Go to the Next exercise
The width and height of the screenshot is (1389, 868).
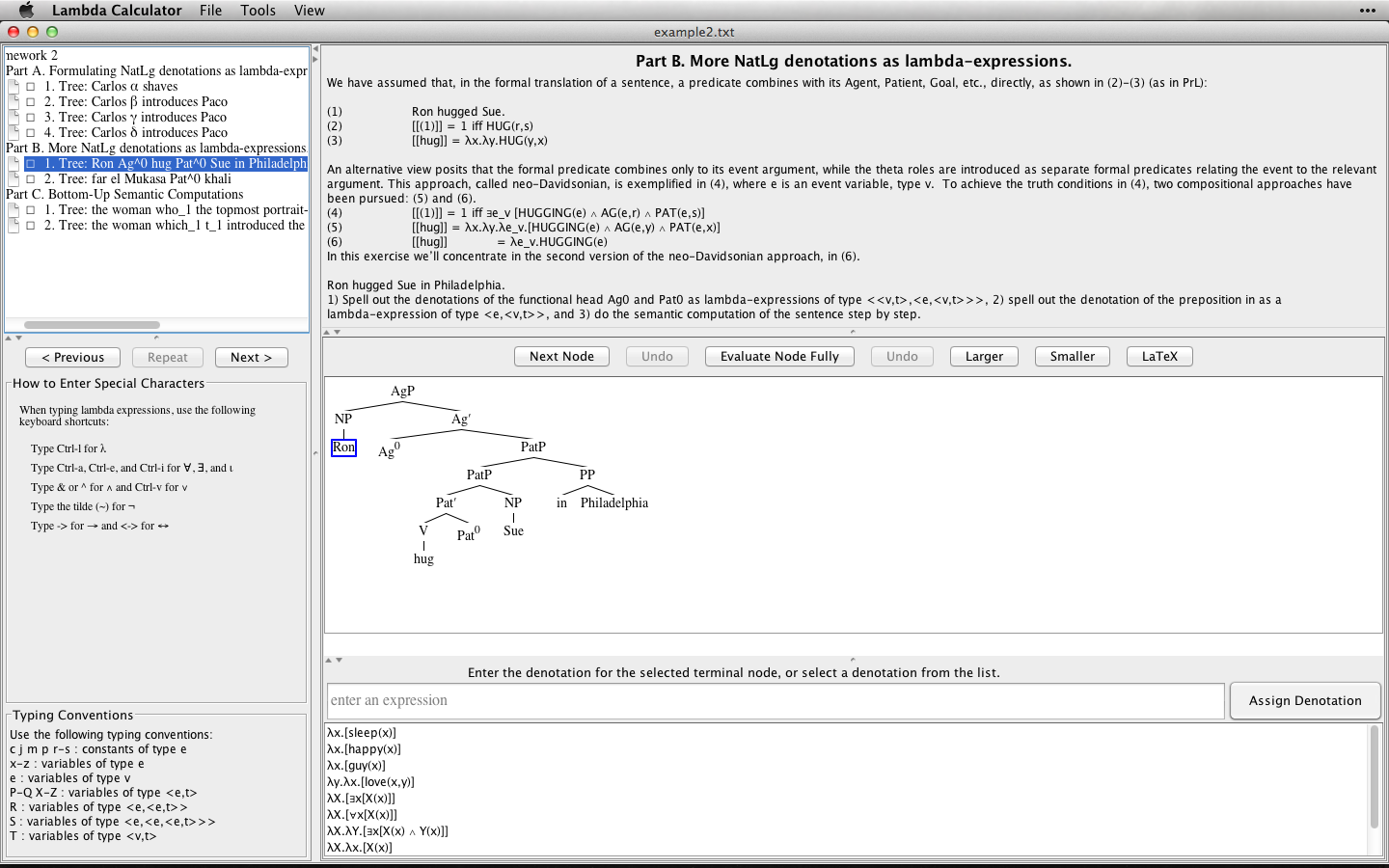251,357
